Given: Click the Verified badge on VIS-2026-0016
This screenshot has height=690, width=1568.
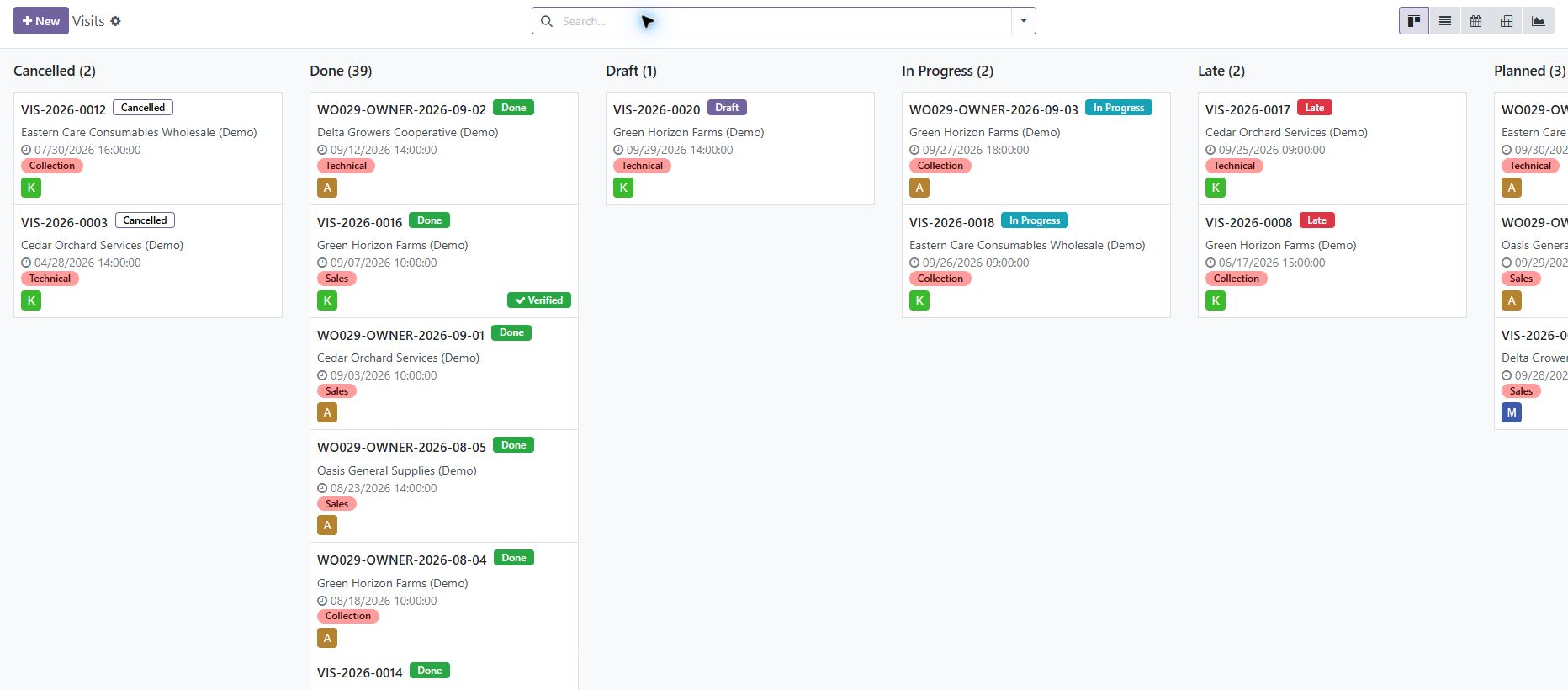Looking at the screenshot, I should coord(539,300).
